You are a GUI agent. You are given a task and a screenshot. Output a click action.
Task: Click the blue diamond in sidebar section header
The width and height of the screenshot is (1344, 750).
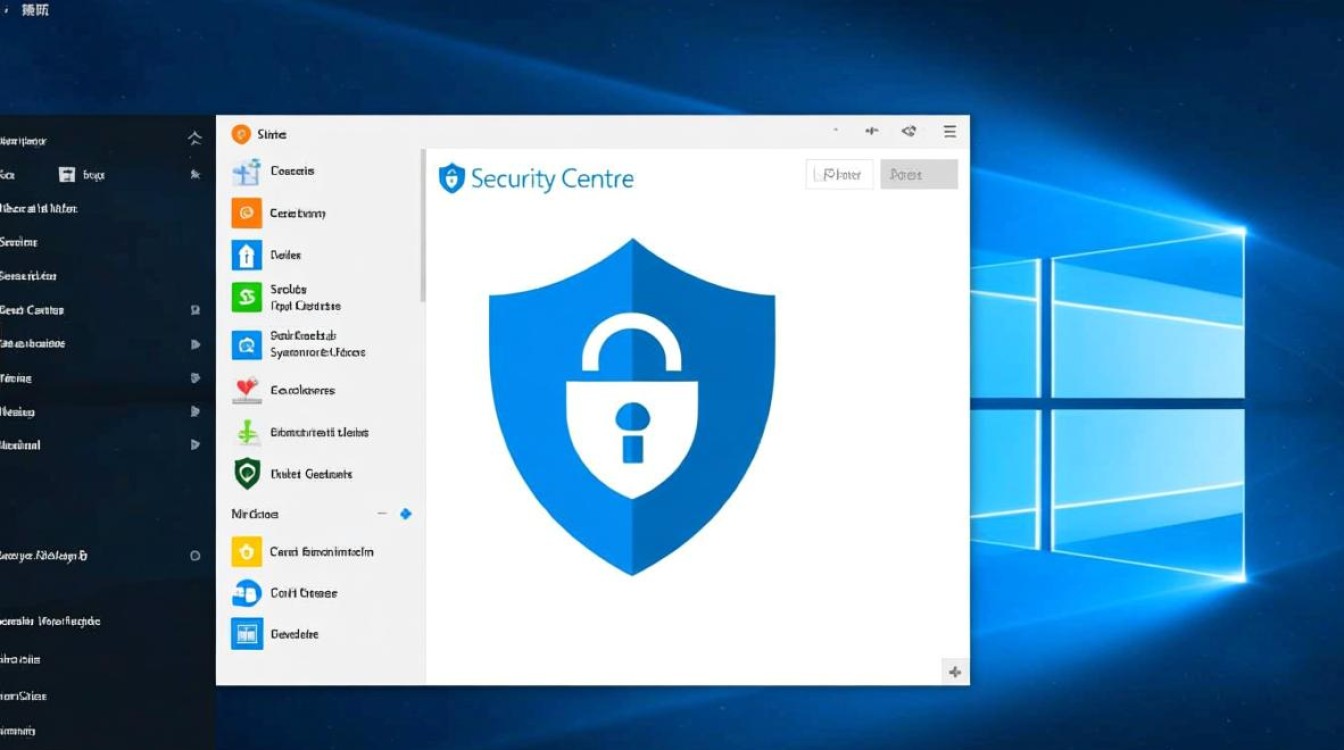(405, 514)
